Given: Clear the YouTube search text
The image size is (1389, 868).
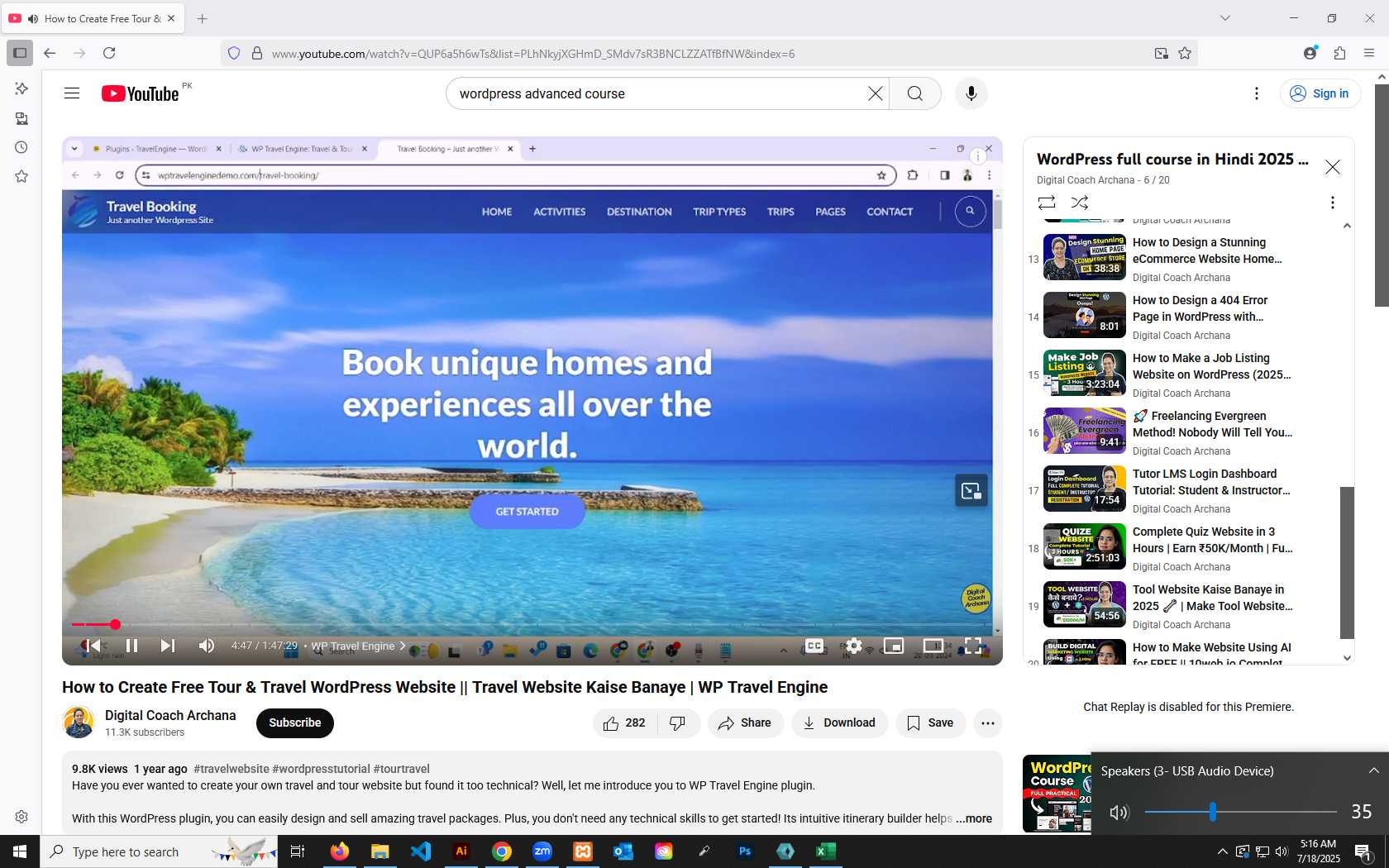Looking at the screenshot, I should click(x=875, y=93).
